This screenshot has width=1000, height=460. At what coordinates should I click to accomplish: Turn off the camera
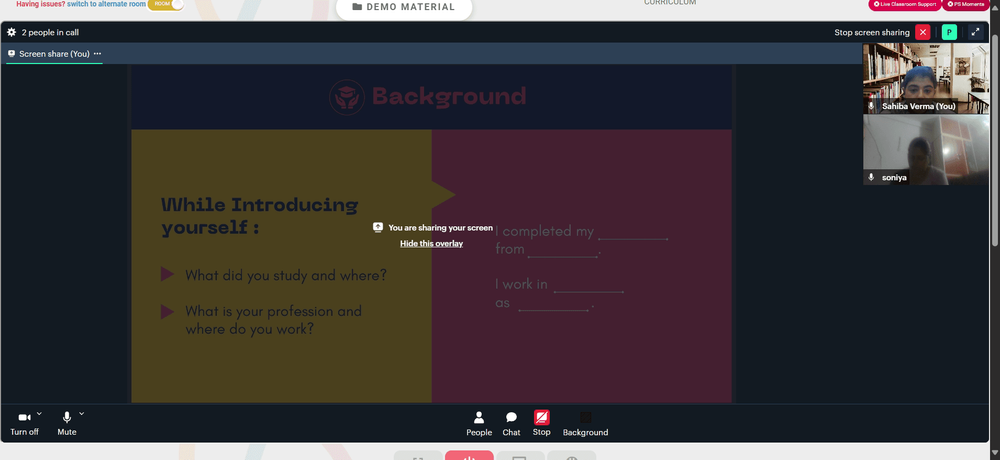[x=24, y=424]
